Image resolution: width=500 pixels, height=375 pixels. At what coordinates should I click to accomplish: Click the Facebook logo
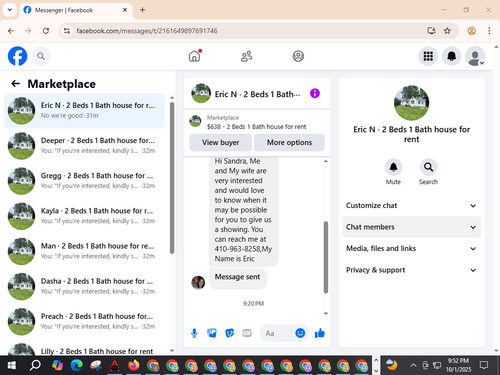pos(17,56)
